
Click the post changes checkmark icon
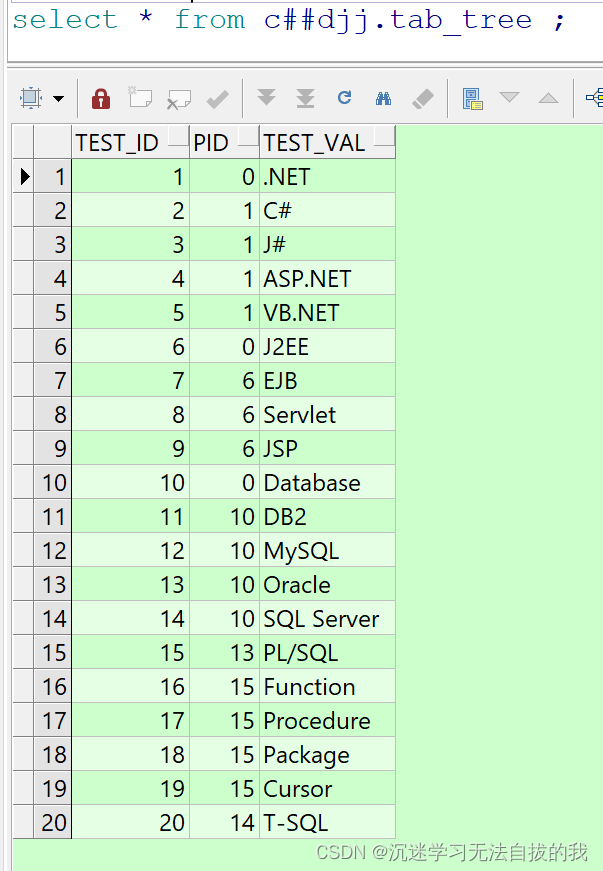217,99
